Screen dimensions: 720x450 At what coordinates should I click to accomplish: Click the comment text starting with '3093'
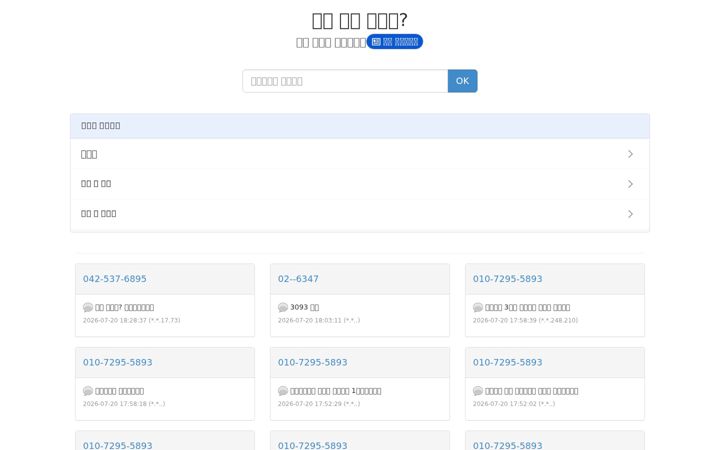coord(304,307)
